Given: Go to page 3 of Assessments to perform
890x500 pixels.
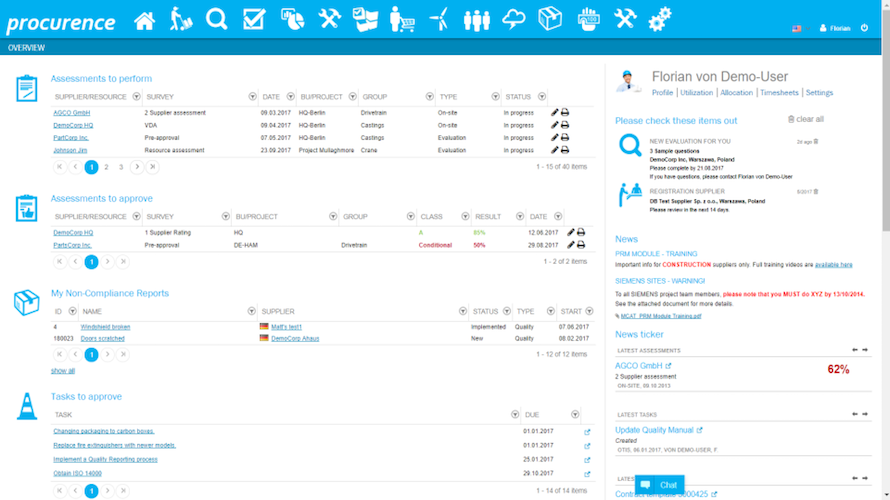Looking at the screenshot, I should pos(121,167).
